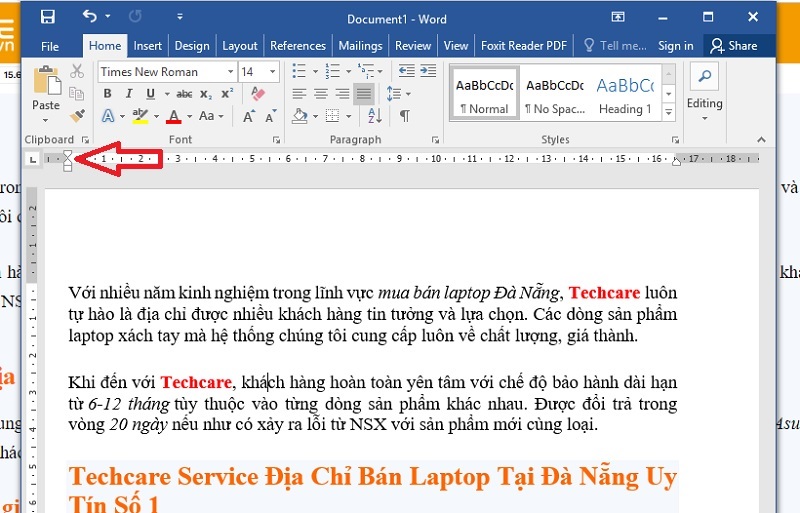The width and height of the screenshot is (800, 513).
Task: Decrease paragraph indent
Action: [406, 71]
